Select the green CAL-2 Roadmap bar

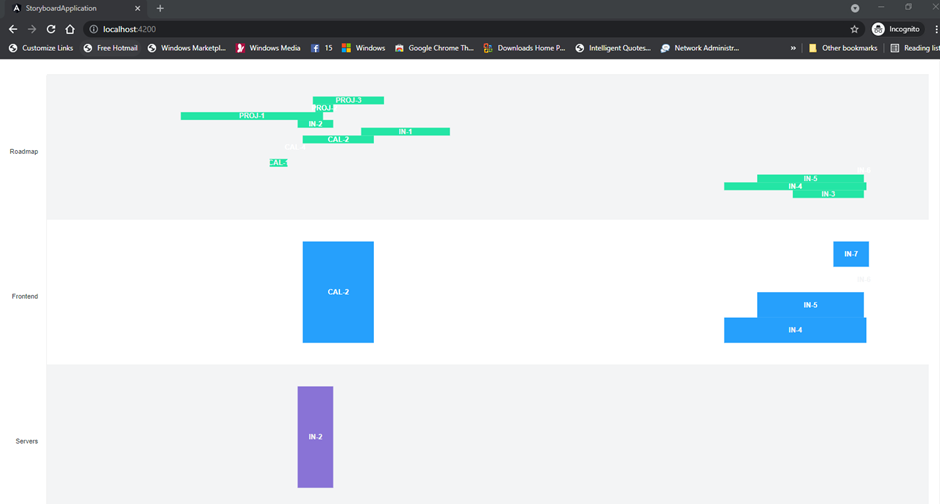click(x=338, y=139)
